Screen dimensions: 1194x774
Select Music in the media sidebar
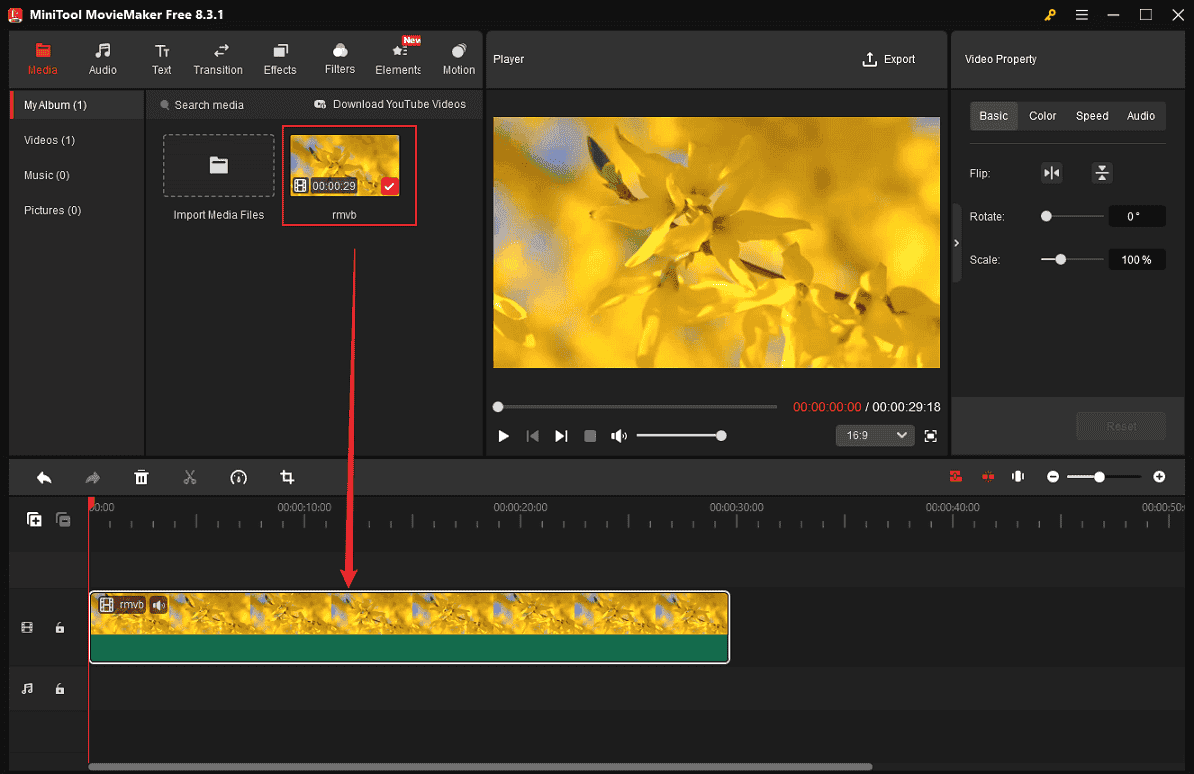(x=46, y=175)
